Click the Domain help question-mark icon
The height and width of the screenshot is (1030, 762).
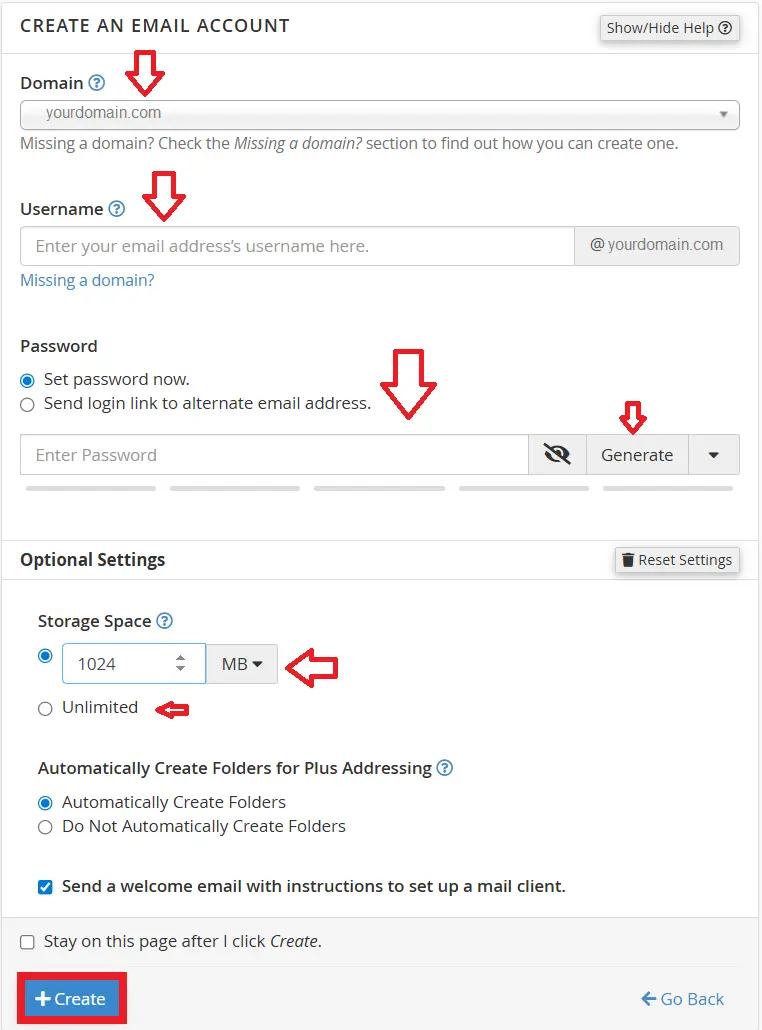[96, 83]
